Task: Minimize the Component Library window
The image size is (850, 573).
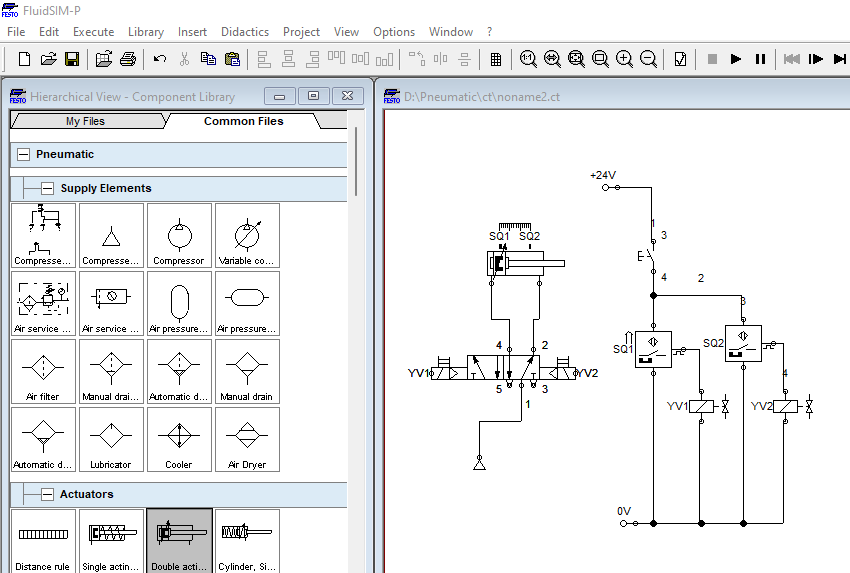Action: point(280,96)
